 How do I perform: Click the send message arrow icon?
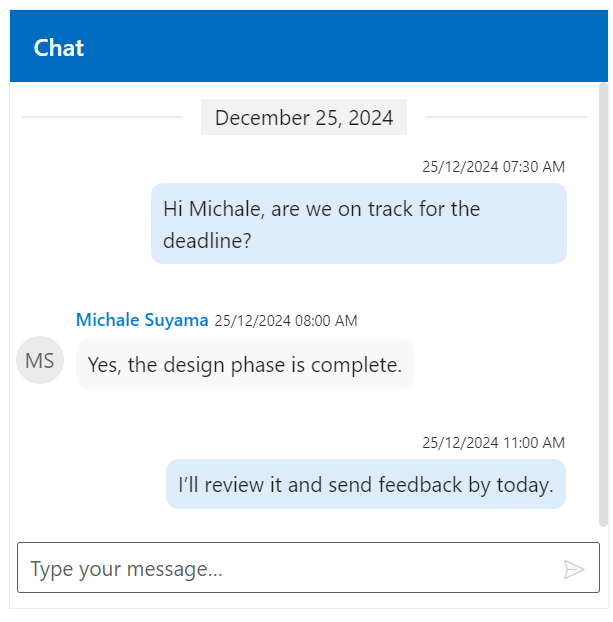(574, 569)
